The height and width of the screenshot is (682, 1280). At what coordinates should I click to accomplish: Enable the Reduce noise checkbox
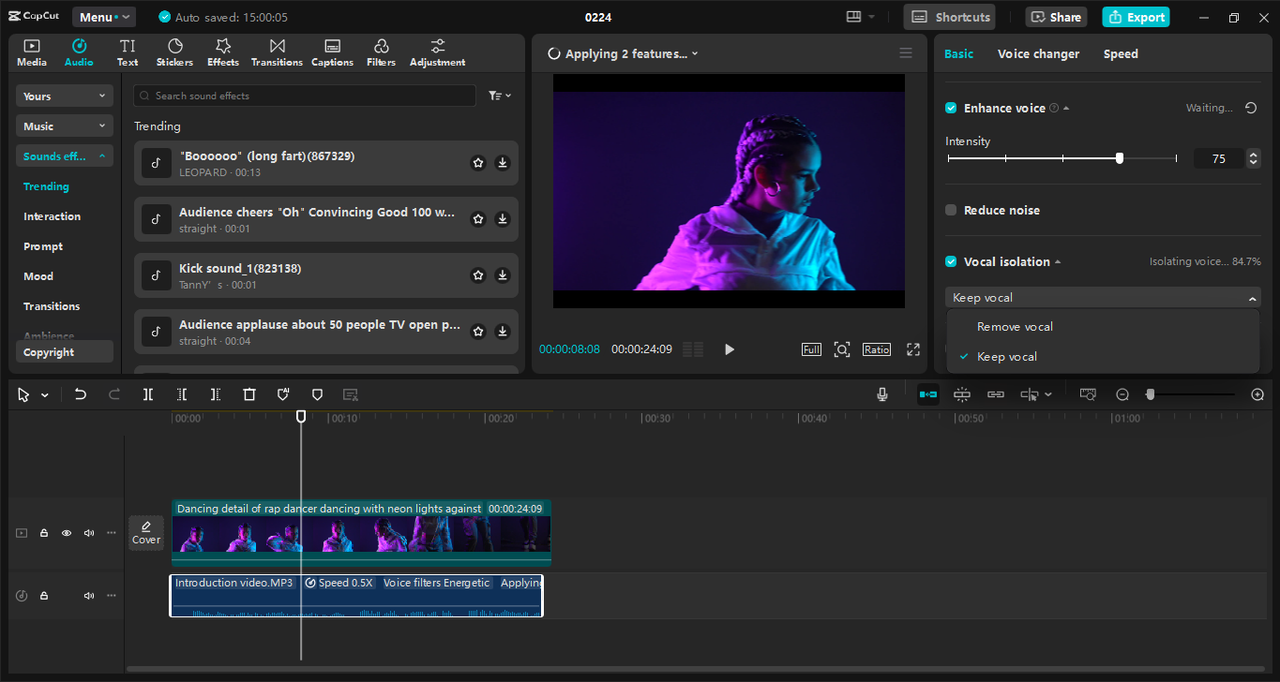point(951,210)
